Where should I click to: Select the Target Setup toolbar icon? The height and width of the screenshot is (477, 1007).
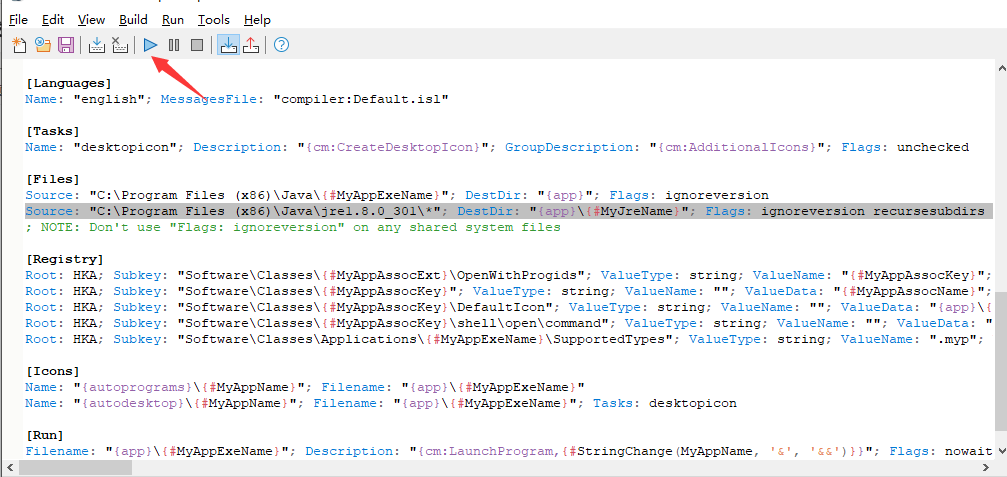tap(228, 45)
